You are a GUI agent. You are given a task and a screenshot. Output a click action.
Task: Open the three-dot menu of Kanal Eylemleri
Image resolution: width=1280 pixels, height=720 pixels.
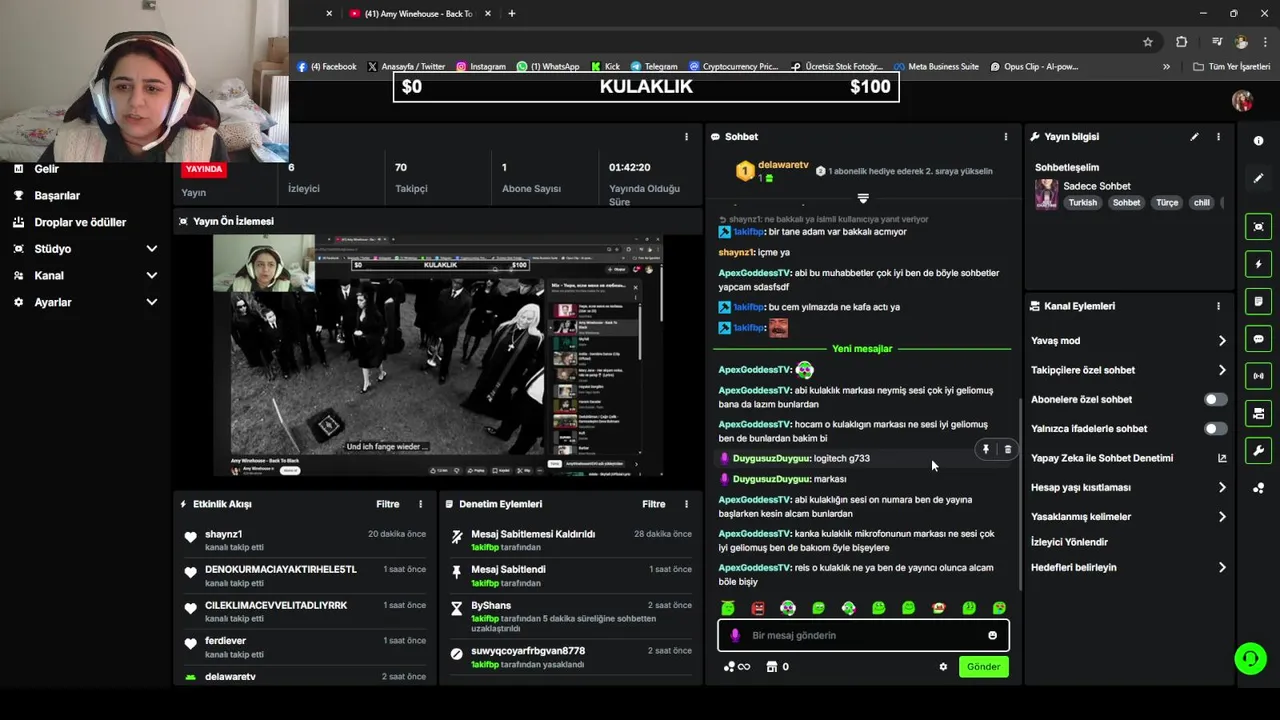[x=1218, y=306]
